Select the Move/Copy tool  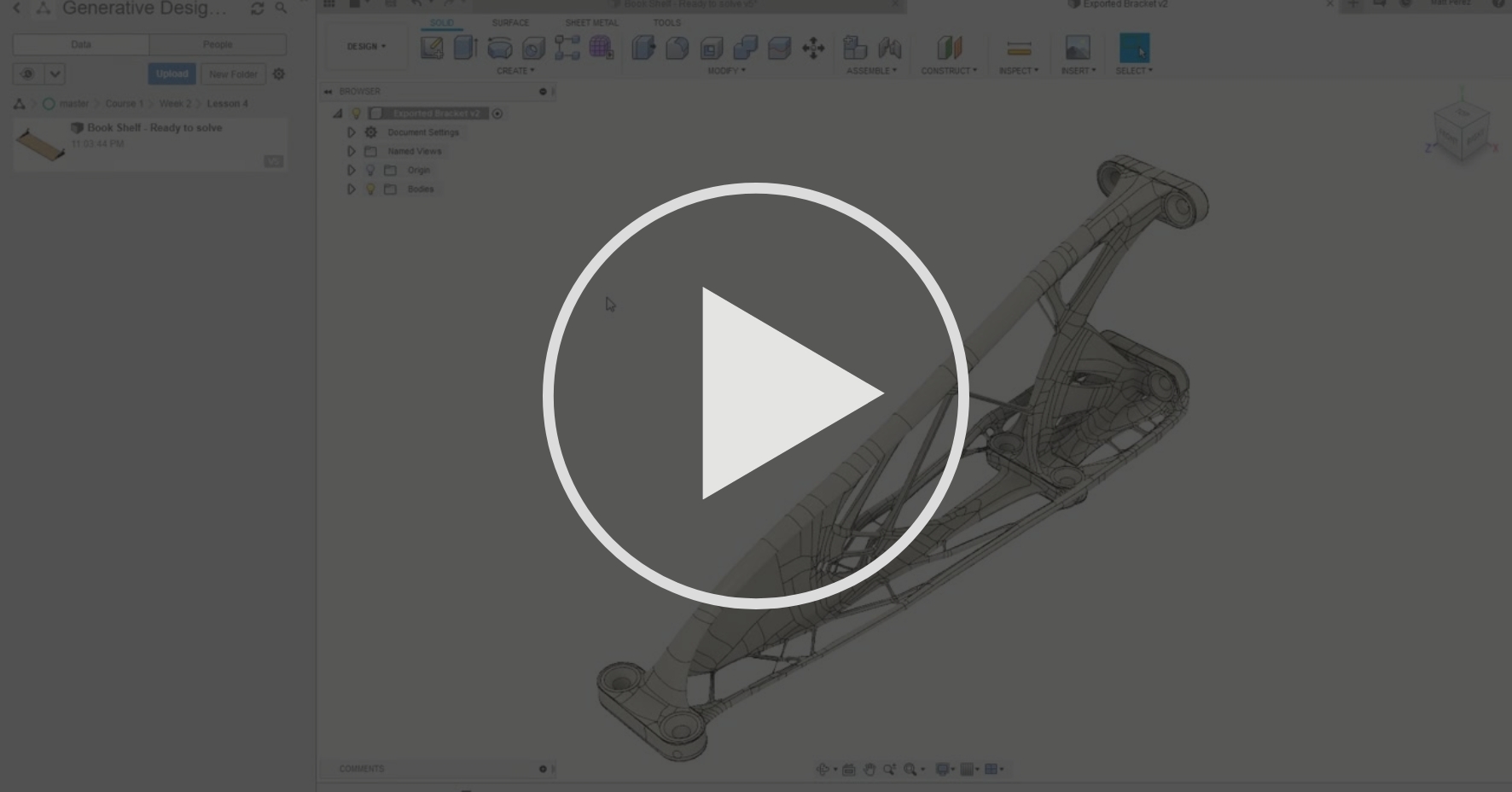[813, 48]
